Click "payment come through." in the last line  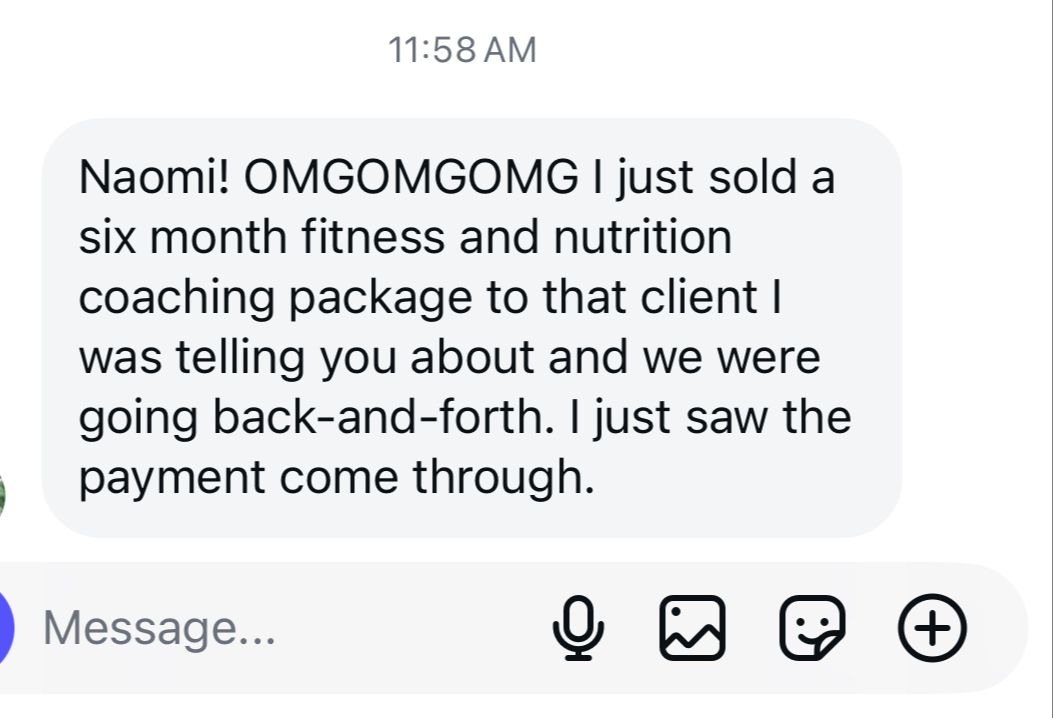tap(336, 478)
